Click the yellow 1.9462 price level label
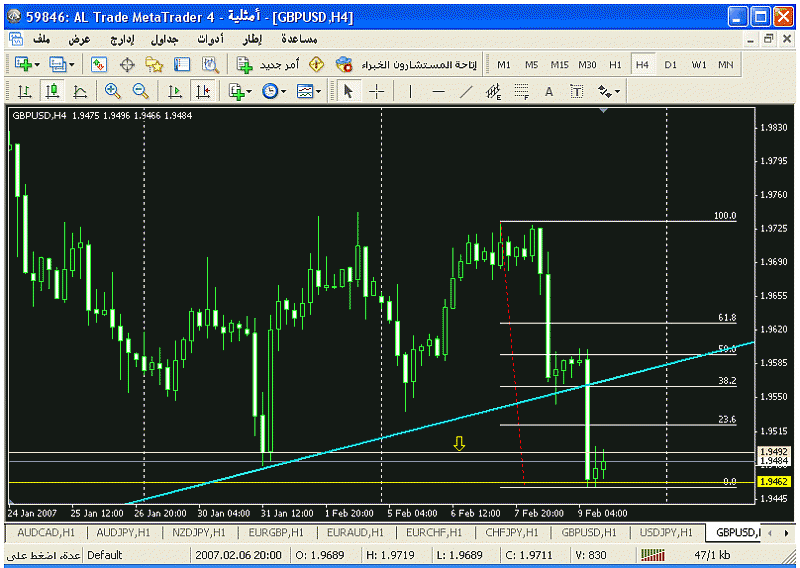This screenshot has width=800, height=568. tap(775, 482)
